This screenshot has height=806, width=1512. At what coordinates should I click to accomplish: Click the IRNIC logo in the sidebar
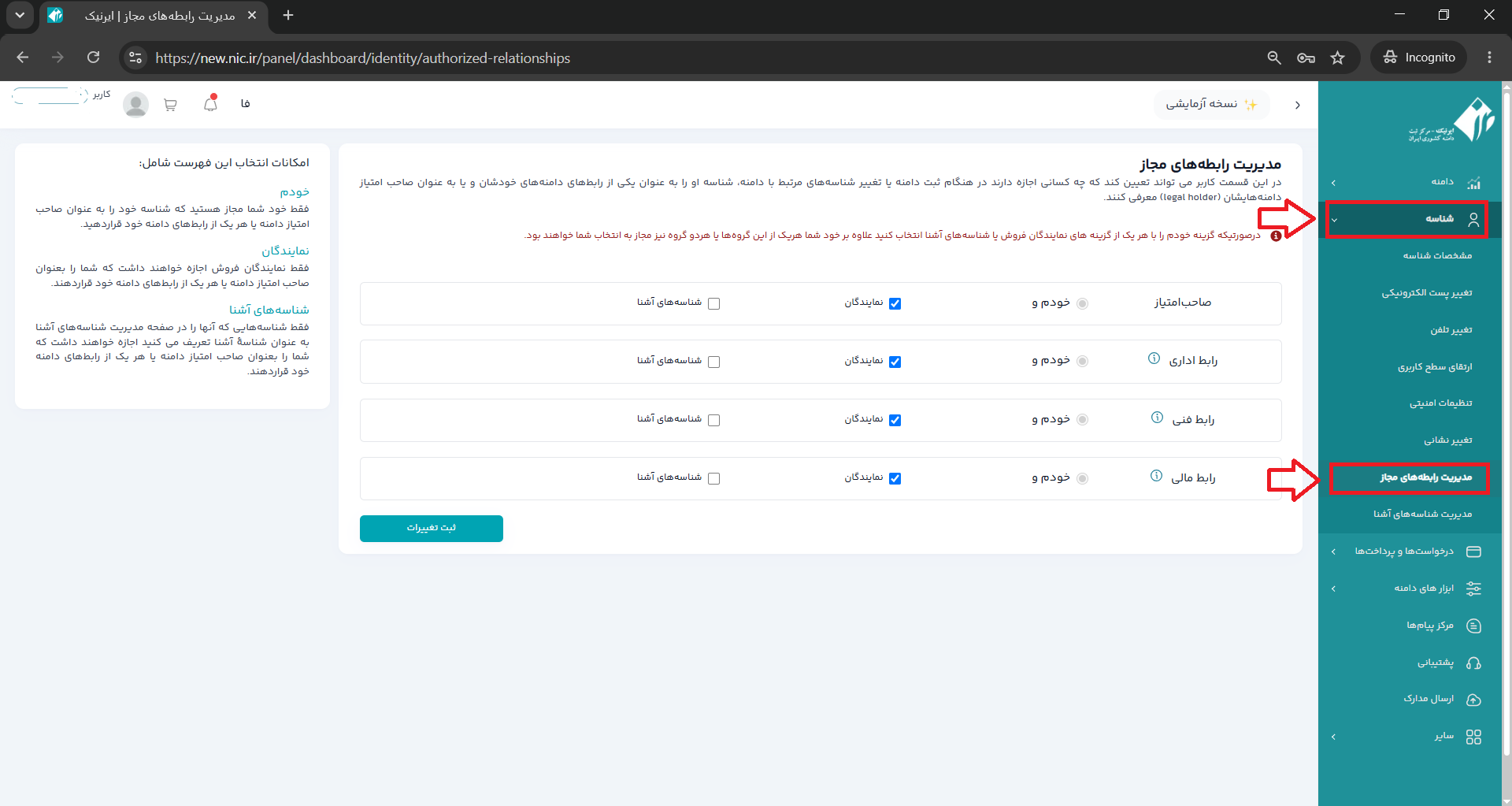coord(1452,121)
